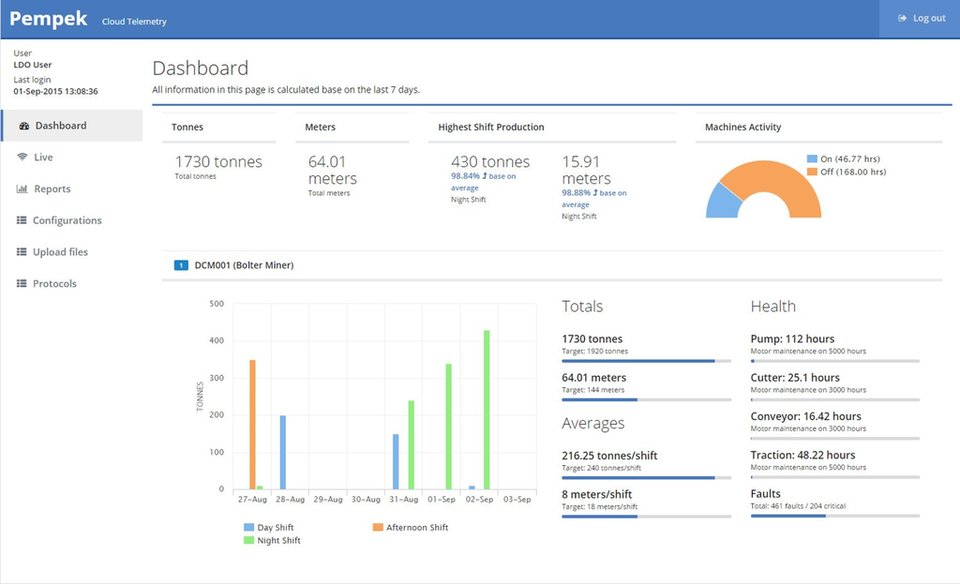Click the Upload files list icon
The image size is (960, 584).
(x=22, y=252)
